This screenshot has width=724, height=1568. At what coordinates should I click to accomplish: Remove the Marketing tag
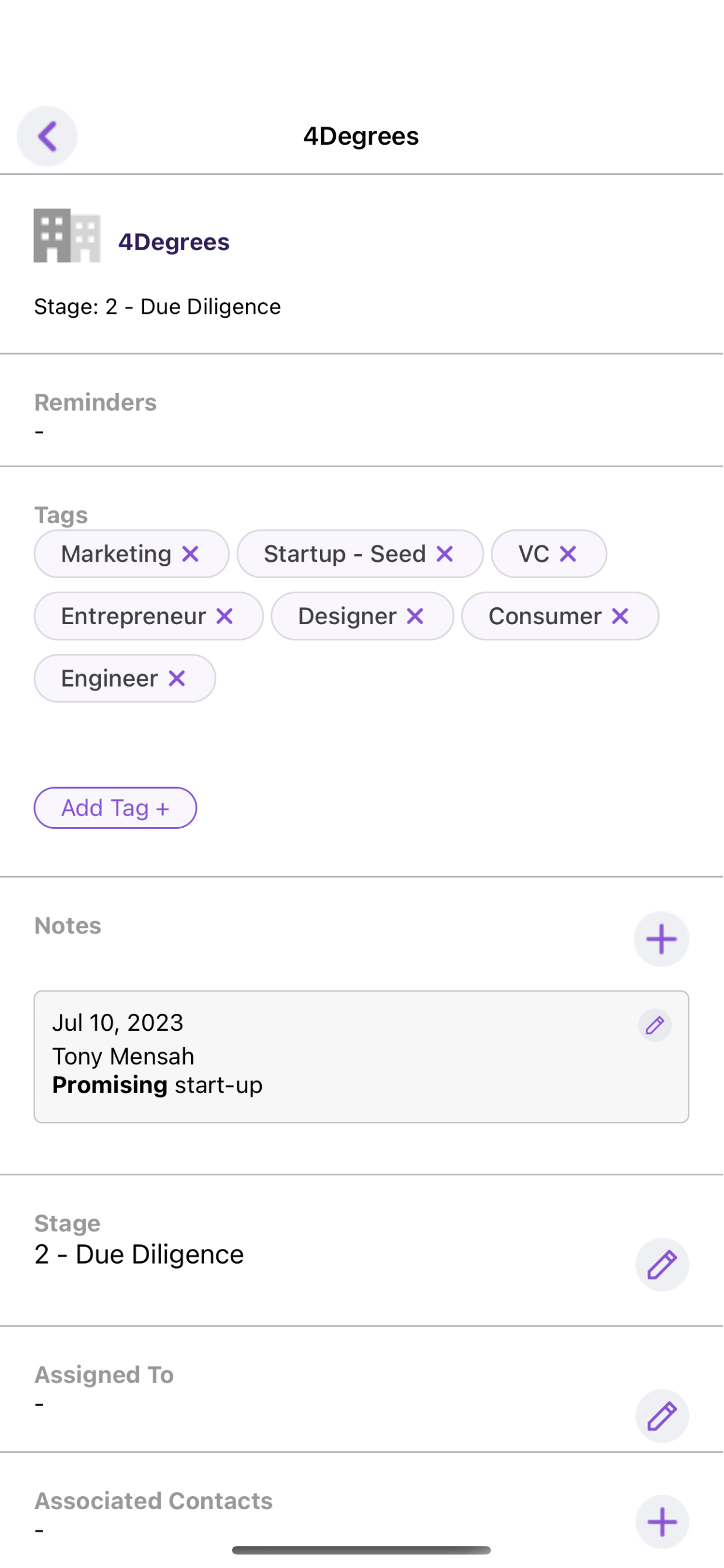[191, 554]
